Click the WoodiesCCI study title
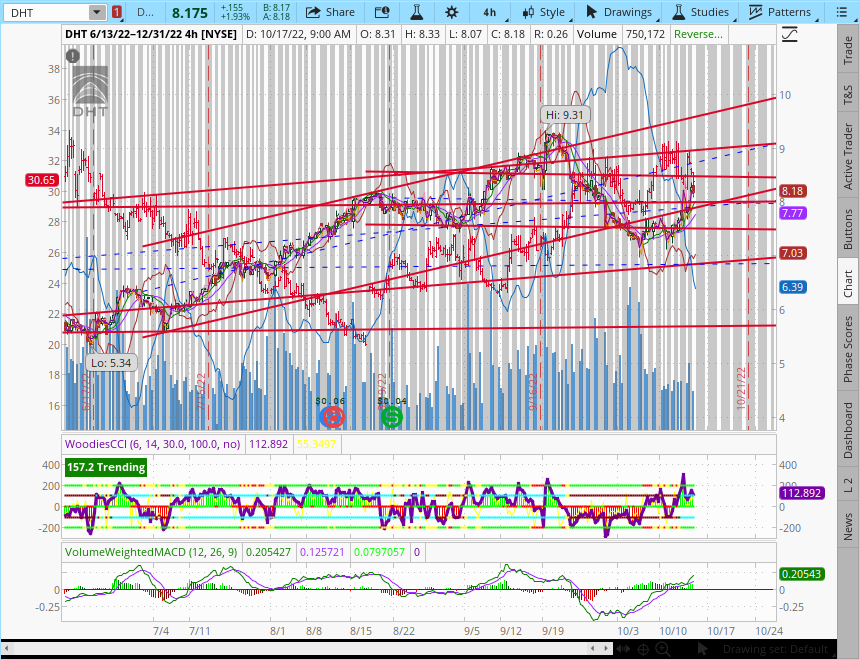 152,444
